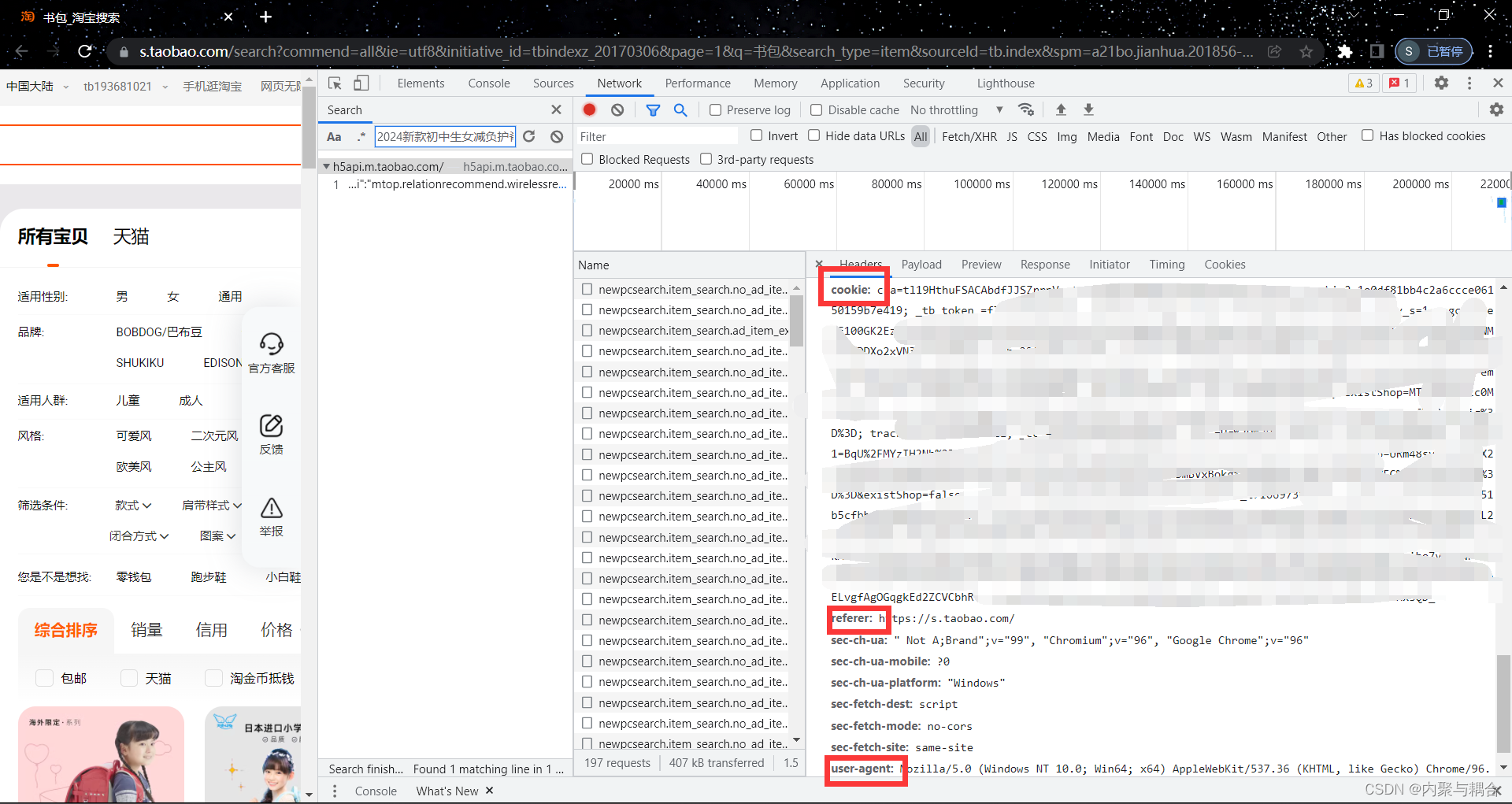Expand the 图案 filter dropdown

(x=218, y=535)
